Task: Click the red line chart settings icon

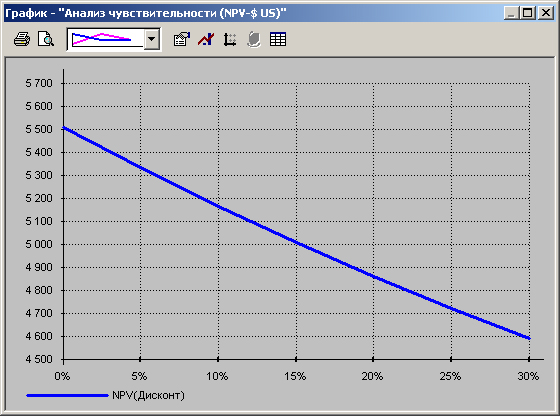Action: [206, 39]
